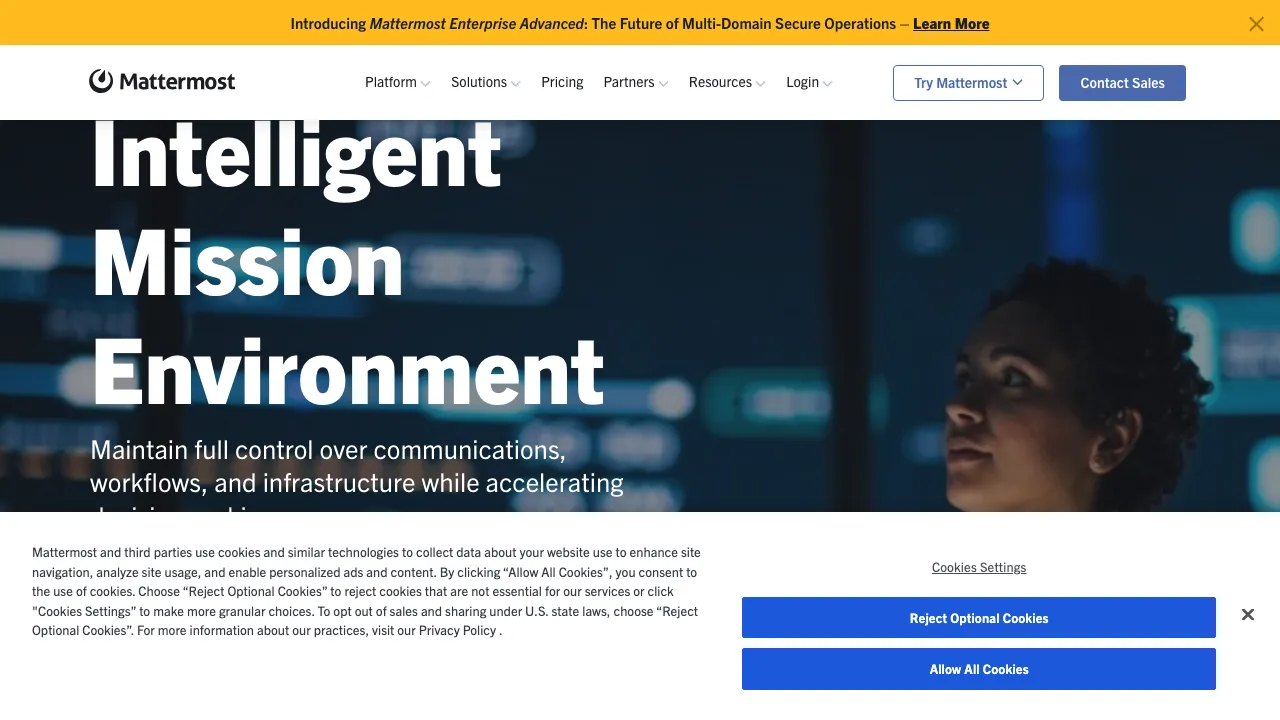Expand the Solutions menu chevron

(x=516, y=84)
